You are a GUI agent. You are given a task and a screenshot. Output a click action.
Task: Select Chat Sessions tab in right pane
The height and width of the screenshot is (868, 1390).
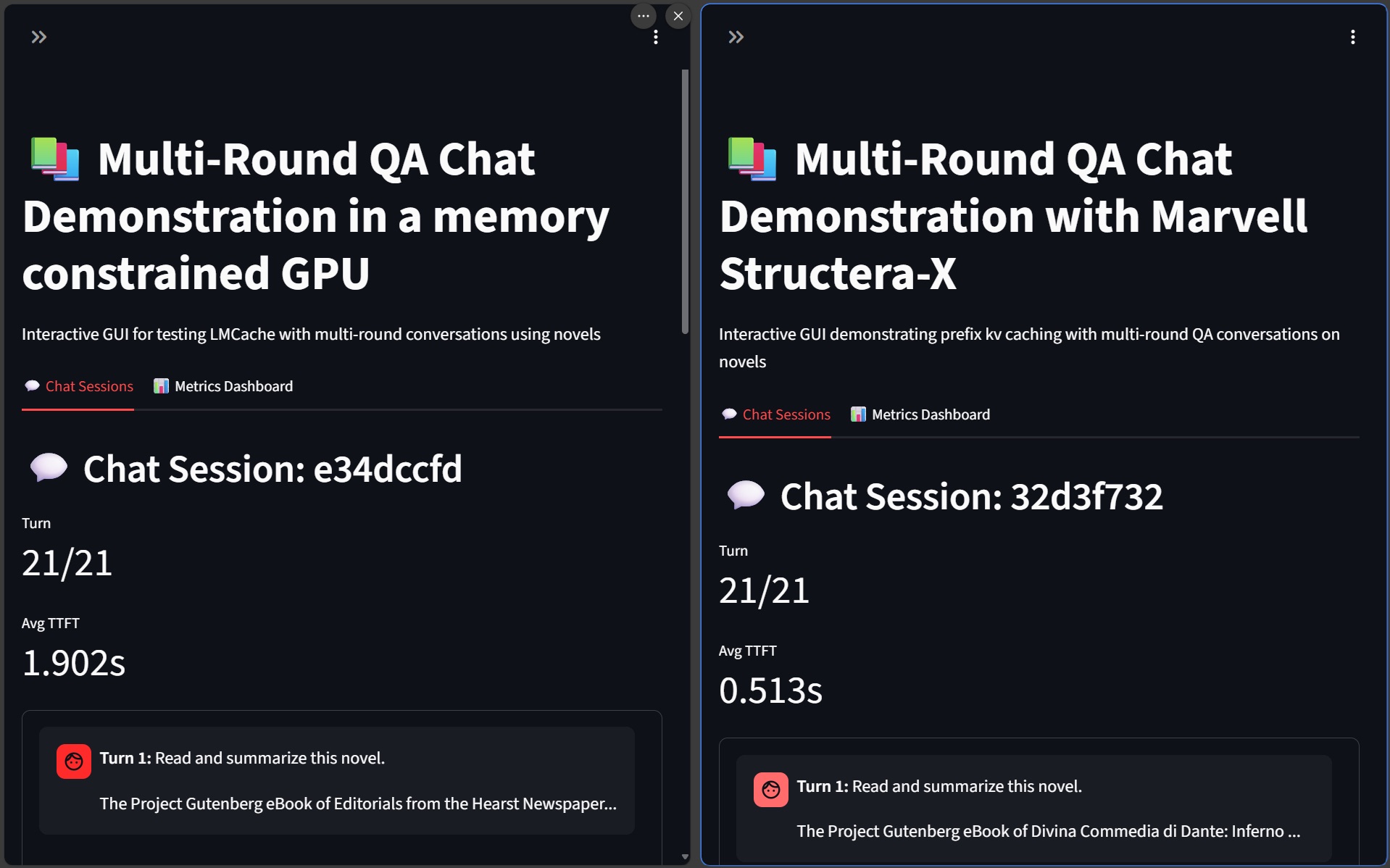[775, 414]
